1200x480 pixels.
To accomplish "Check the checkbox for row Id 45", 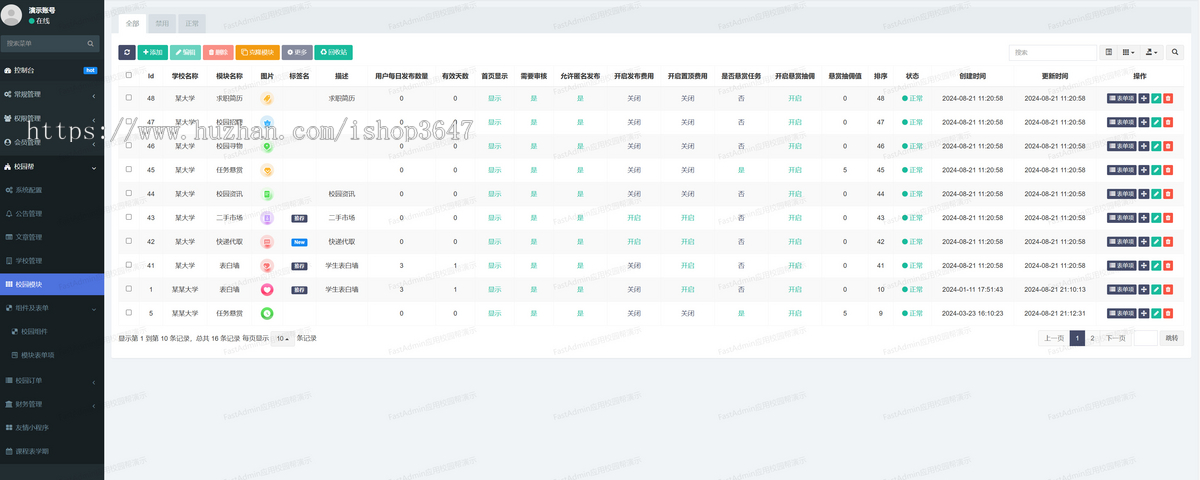I will click(x=128, y=170).
